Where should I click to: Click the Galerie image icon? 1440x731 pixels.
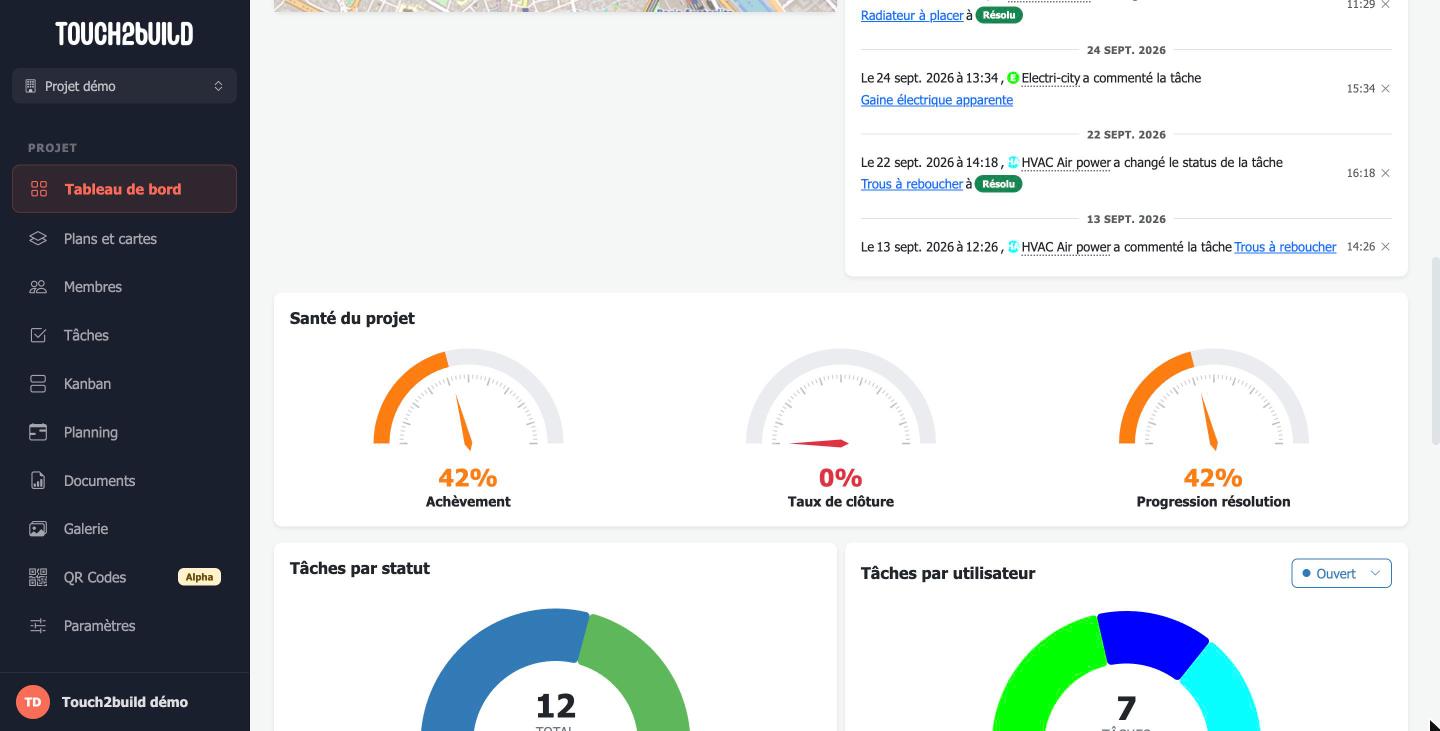click(x=38, y=529)
